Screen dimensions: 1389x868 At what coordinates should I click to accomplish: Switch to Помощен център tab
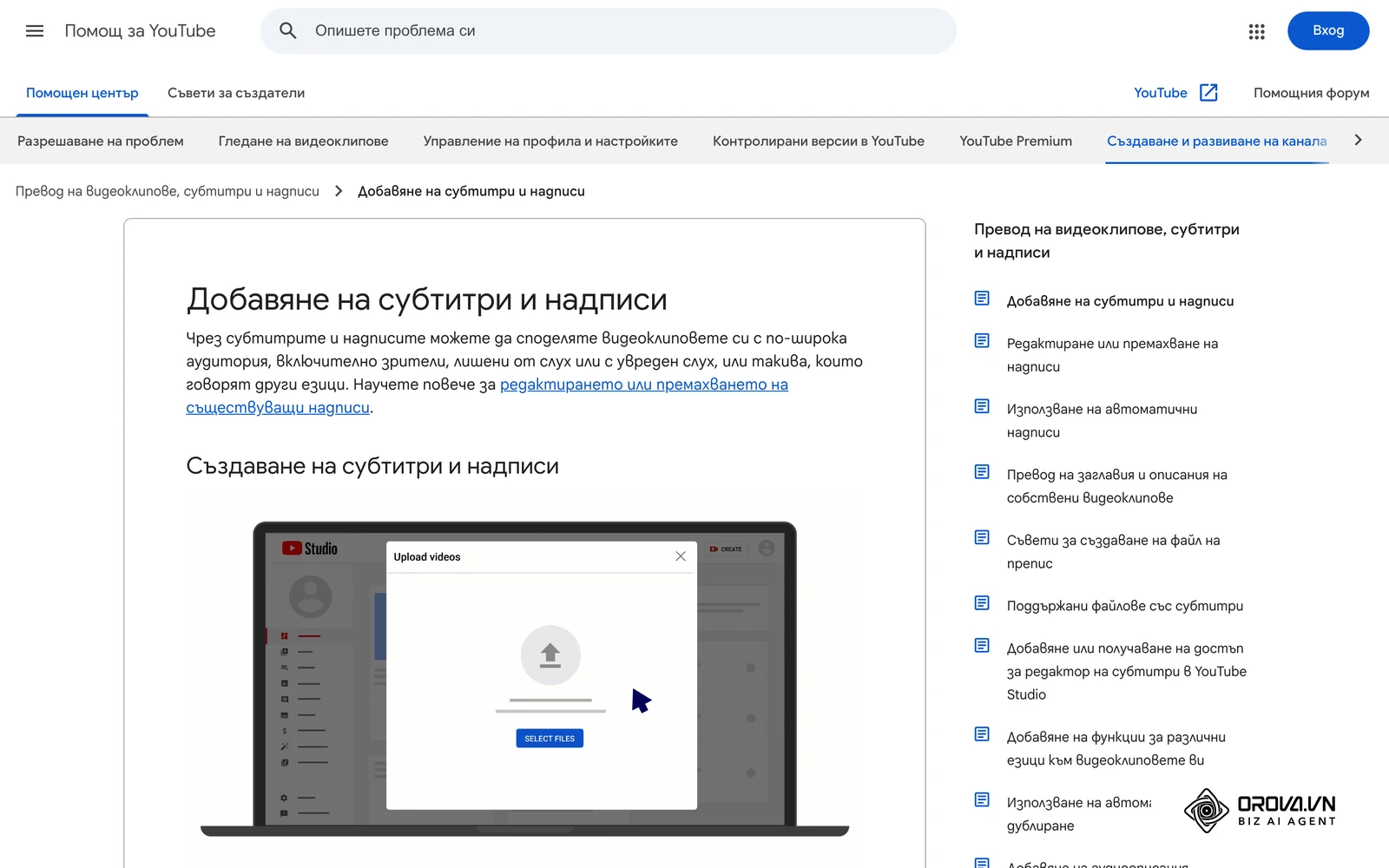click(82, 93)
